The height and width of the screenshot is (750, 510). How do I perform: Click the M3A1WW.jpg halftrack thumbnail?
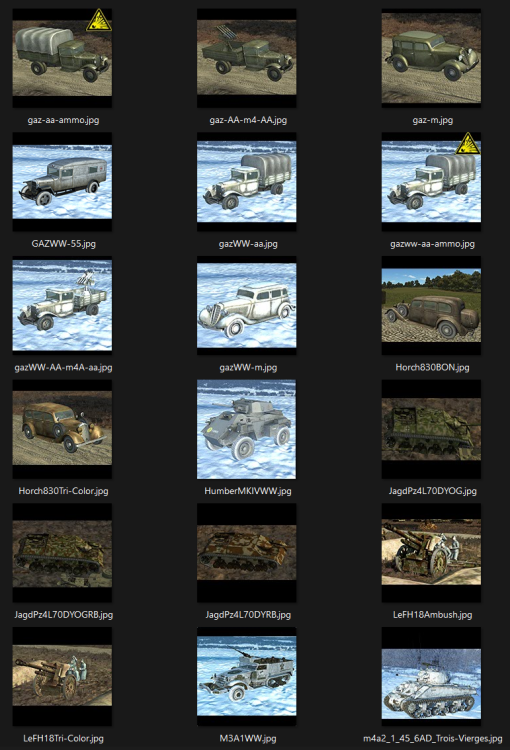coord(247,677)
